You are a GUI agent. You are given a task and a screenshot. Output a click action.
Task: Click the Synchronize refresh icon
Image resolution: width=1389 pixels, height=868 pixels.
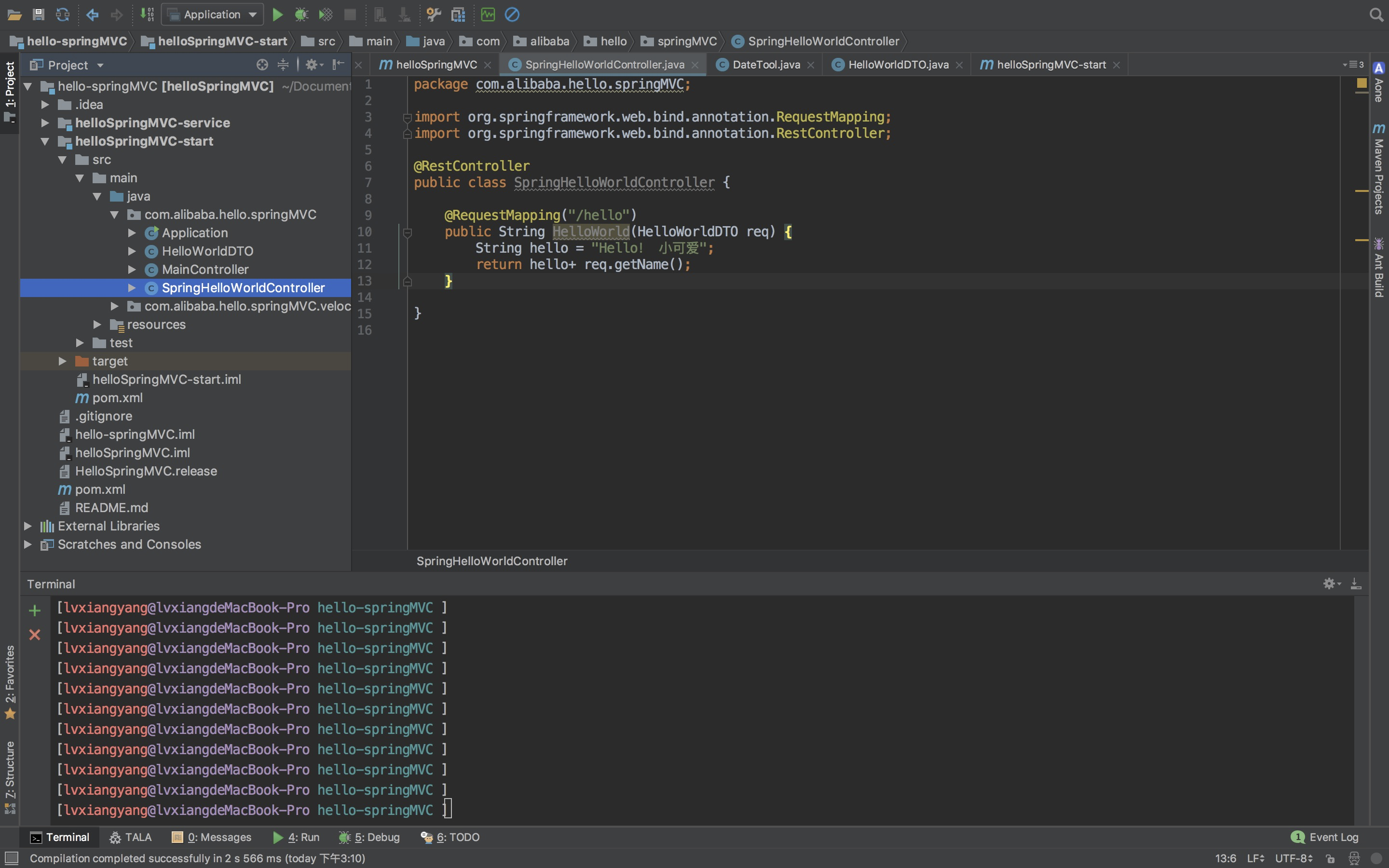pos(63,15)
